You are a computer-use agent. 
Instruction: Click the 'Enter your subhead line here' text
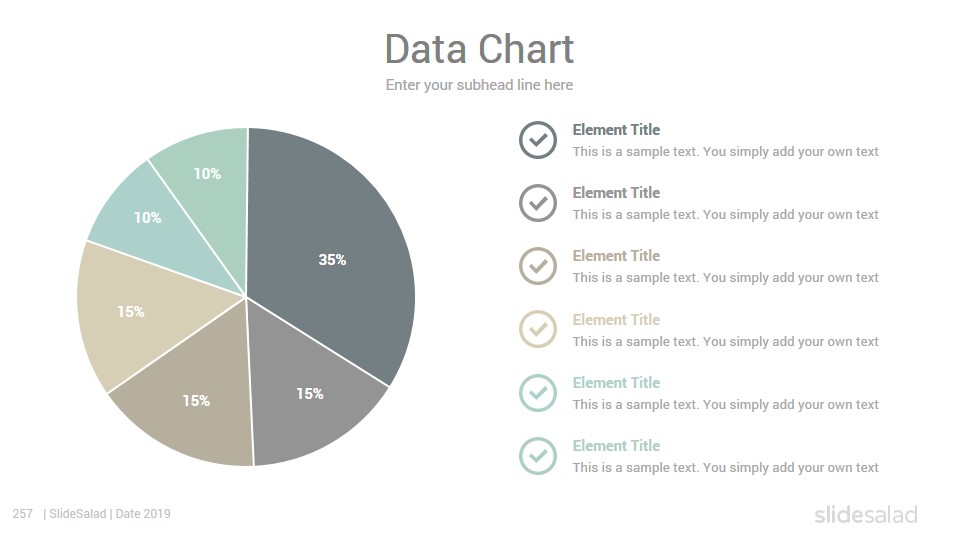click(479, 85)
